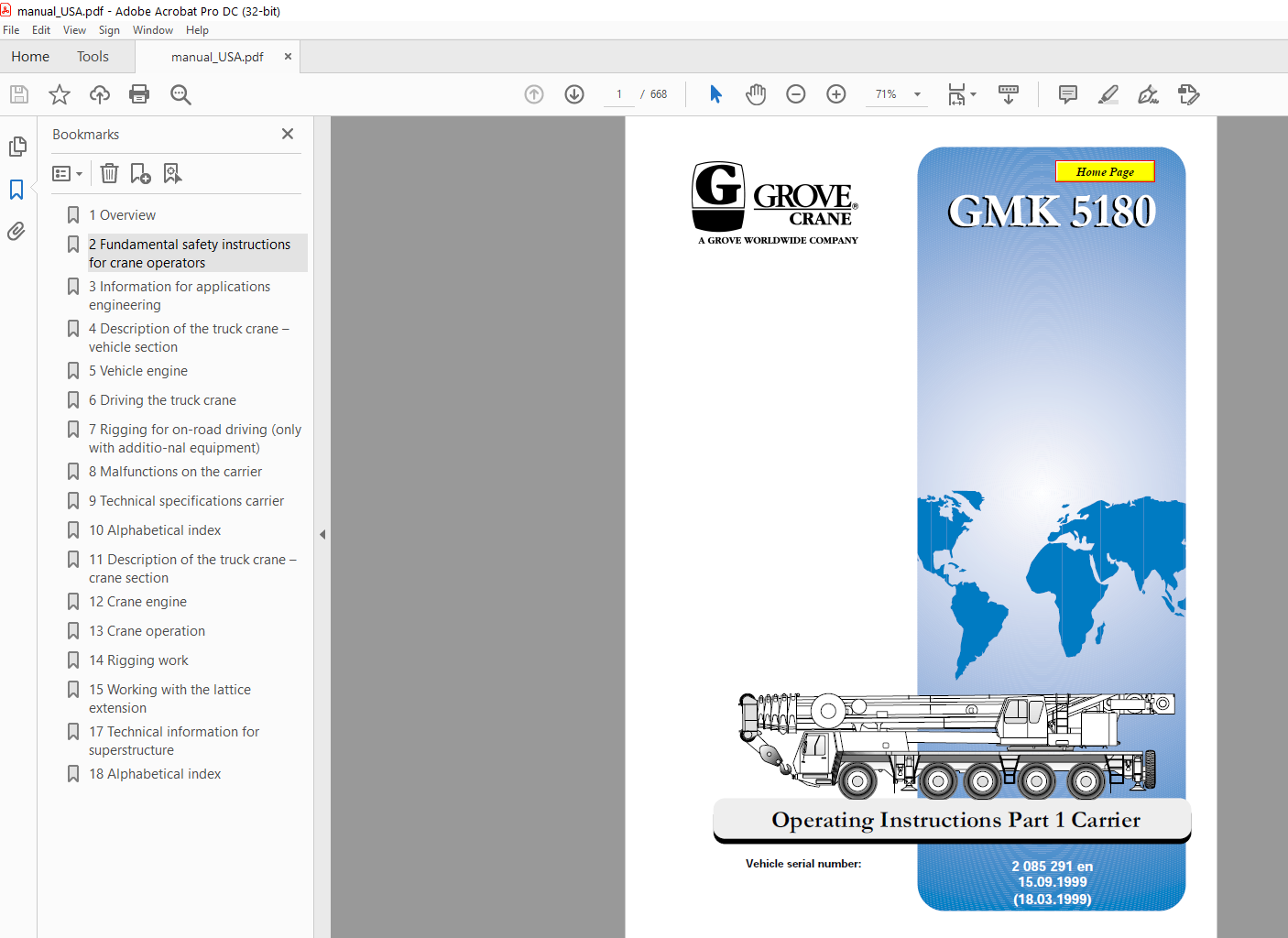Open bookmark 13 Crane operation
1288x938 pixels.
click(x=147, y=631)
